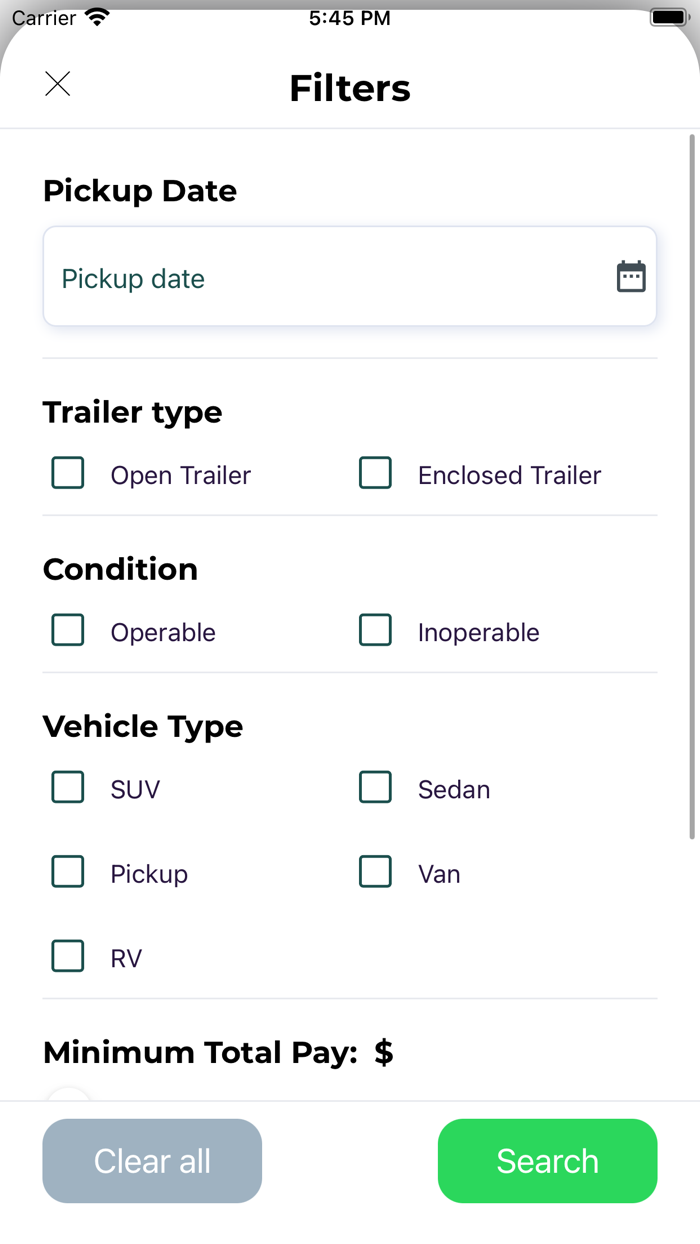The height and width of the screenshot is (1244, 700).
Task: Click the Filters title heading
Action: [x=349, y=88]
